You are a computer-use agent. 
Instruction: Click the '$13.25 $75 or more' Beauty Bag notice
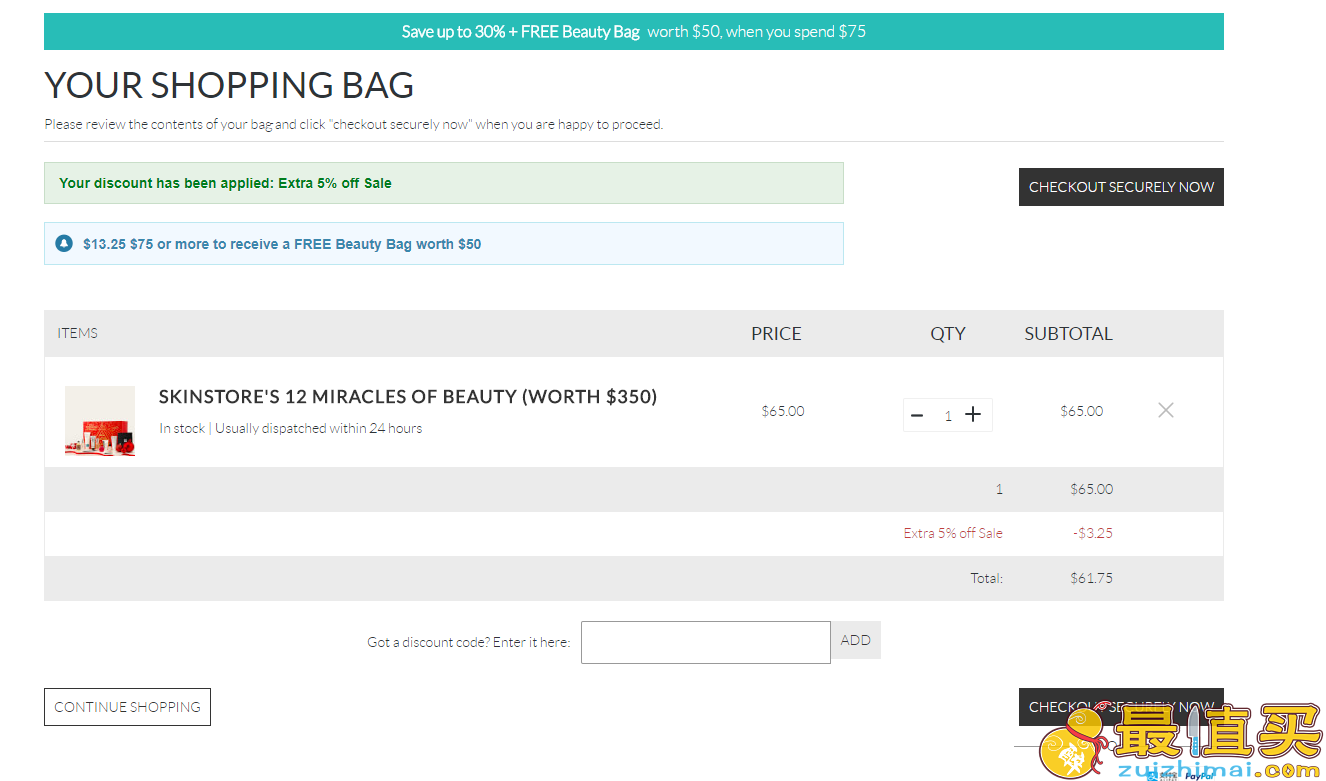(444, 244)
